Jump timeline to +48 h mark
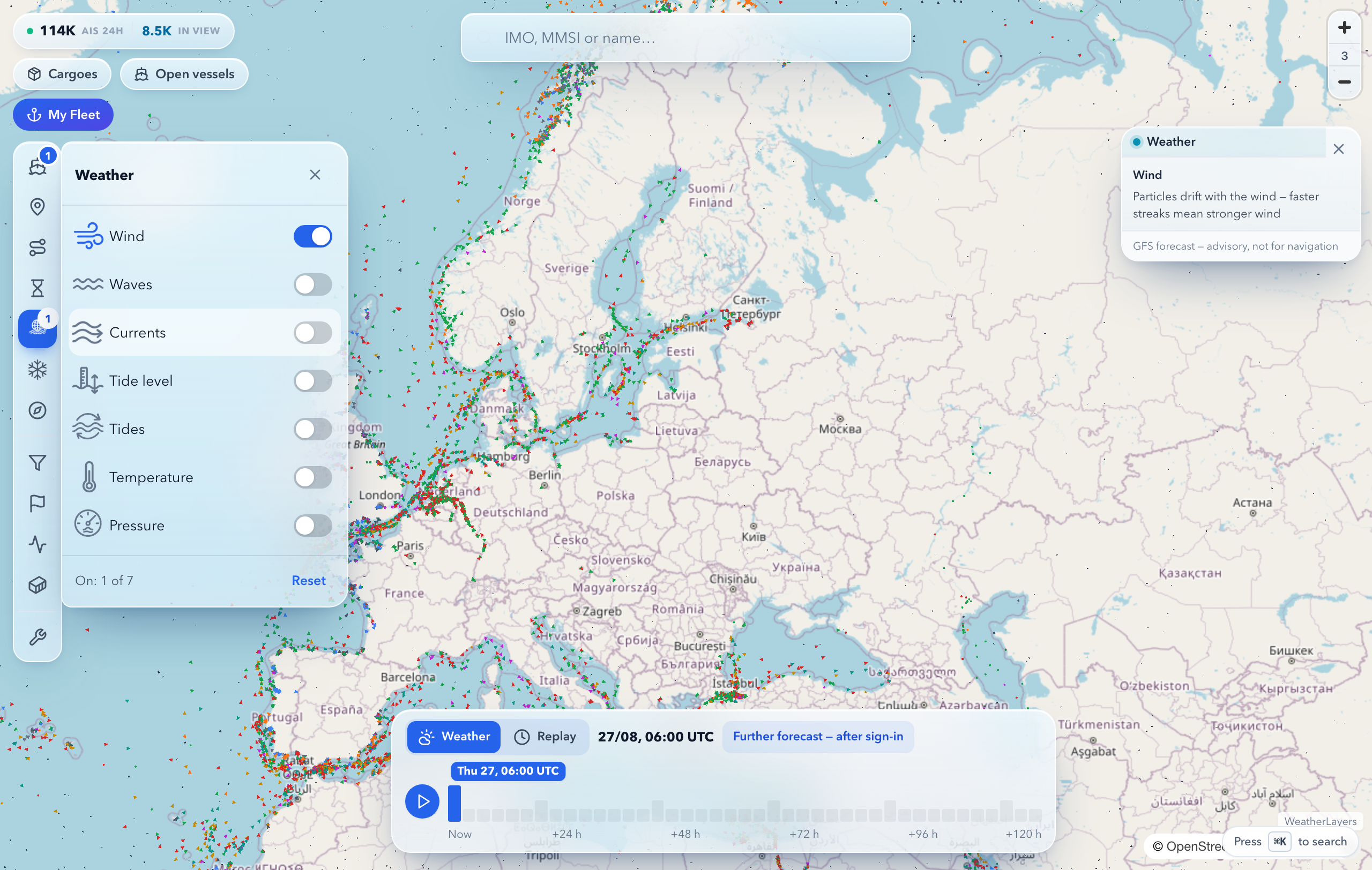 685,834
